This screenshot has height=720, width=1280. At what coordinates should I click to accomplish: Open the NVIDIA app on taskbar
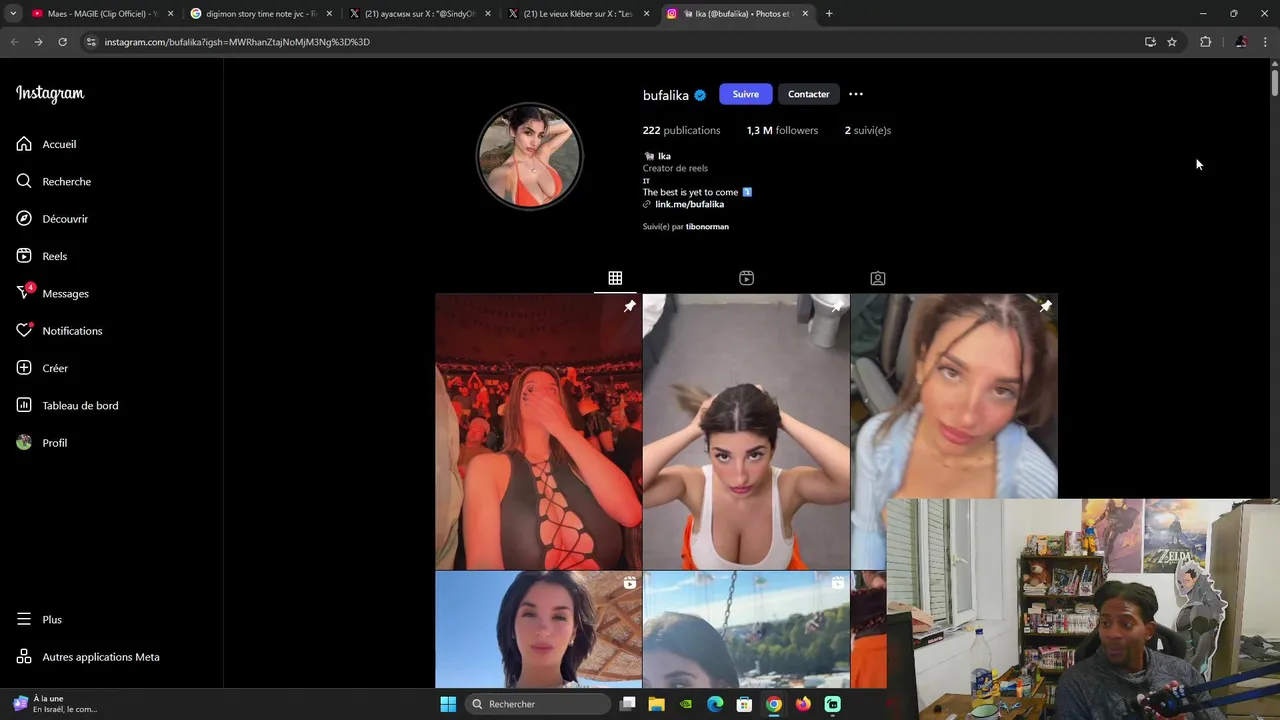[x=686, y=704]
